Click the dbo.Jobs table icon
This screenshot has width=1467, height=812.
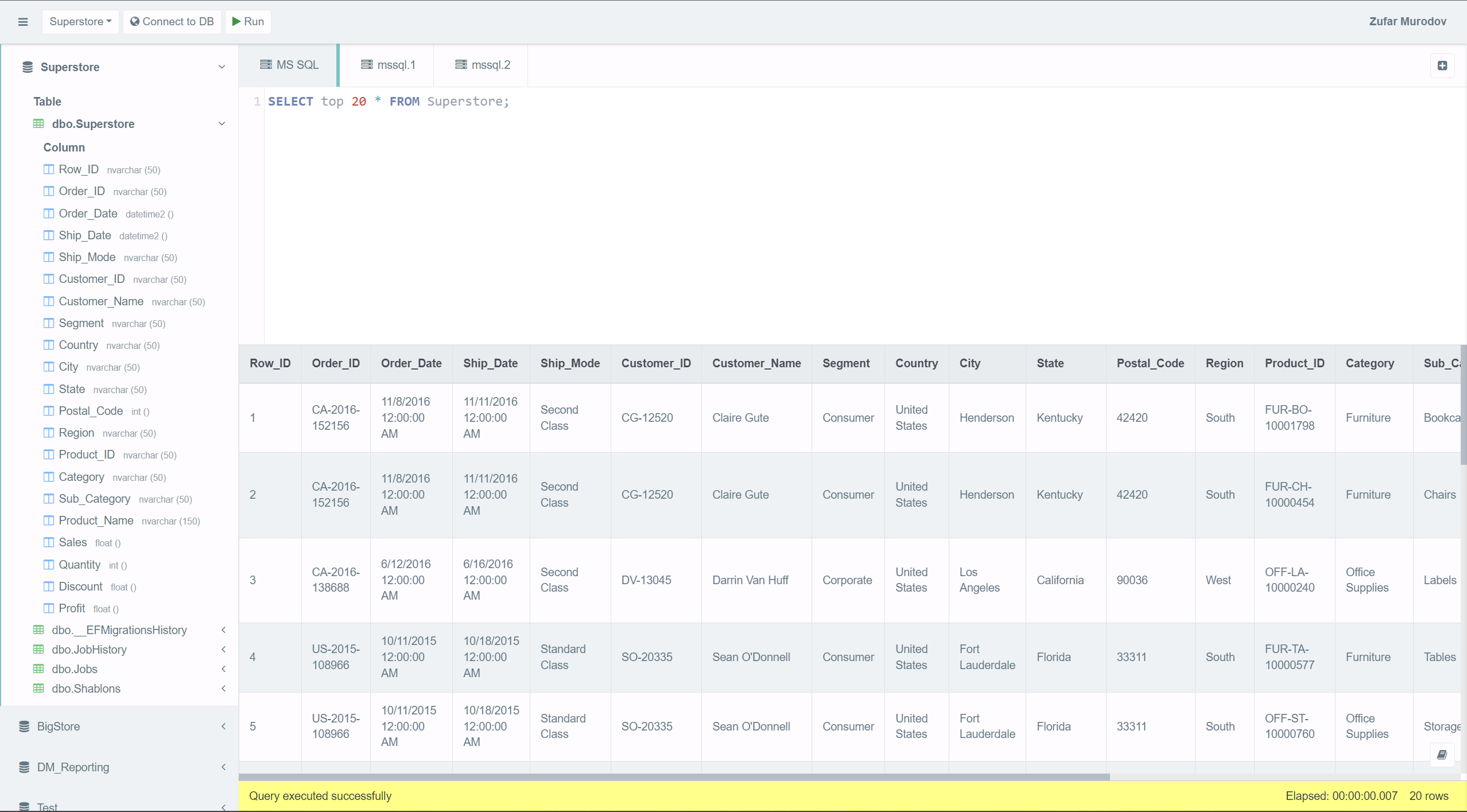pos(38,669)
